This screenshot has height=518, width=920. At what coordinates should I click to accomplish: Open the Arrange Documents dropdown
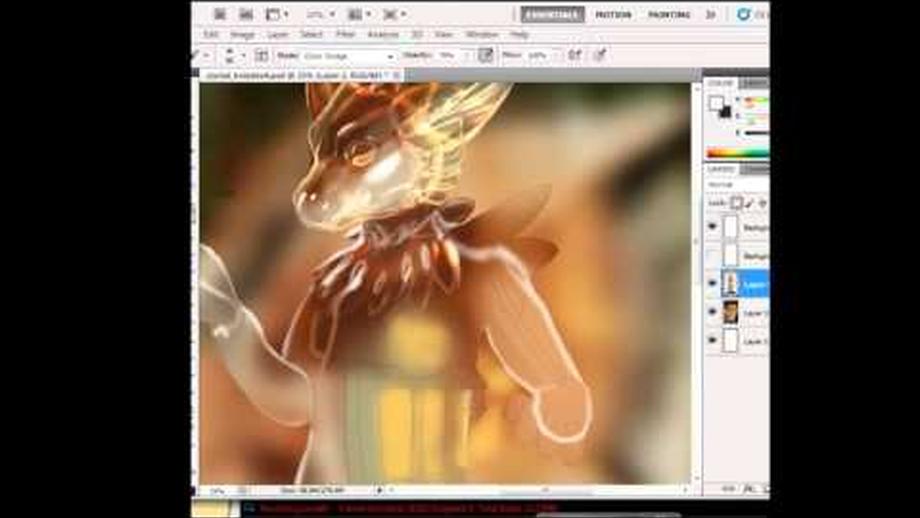tap(359, 14)
